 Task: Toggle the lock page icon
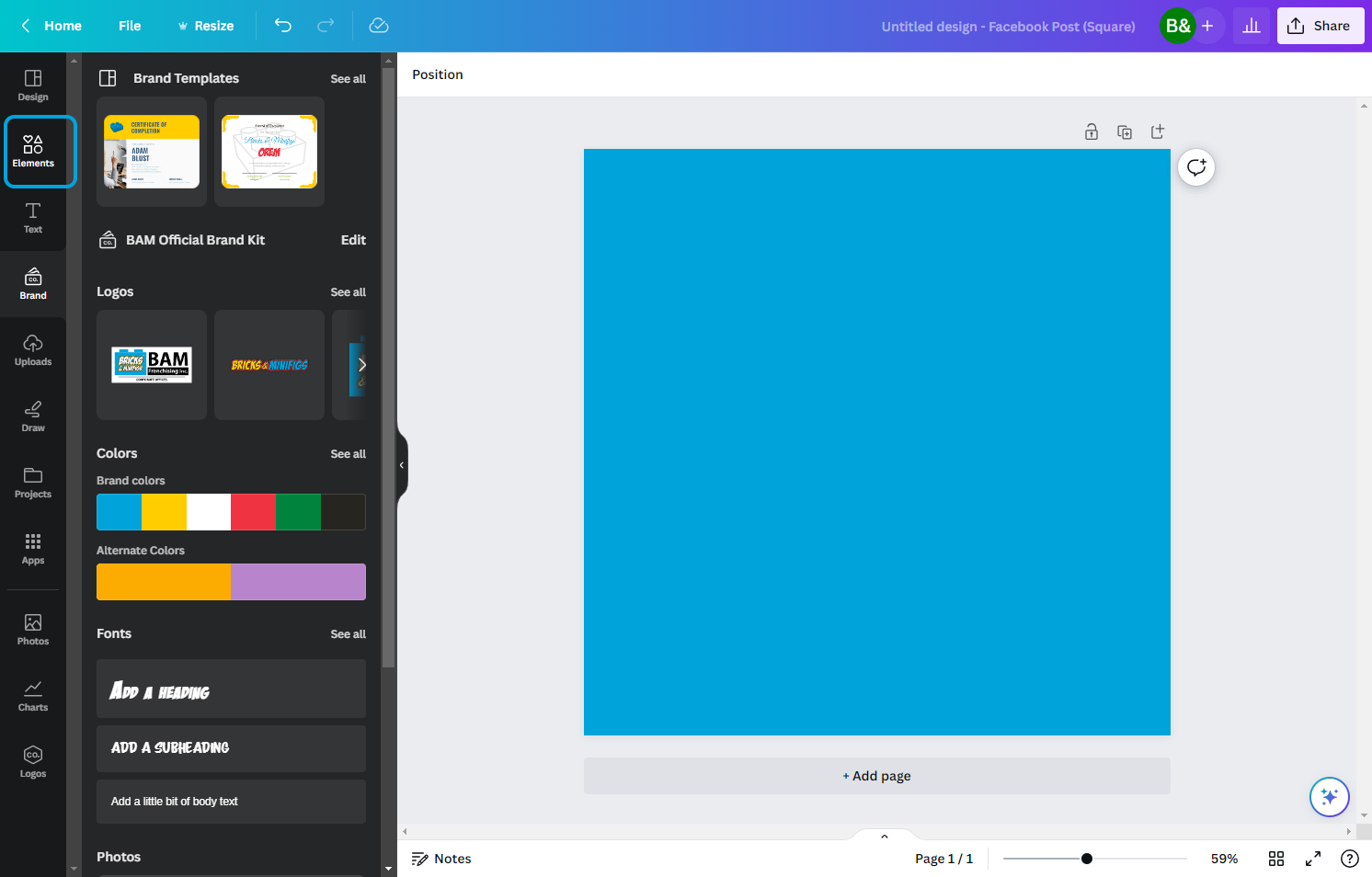(x=1092, y=131)
